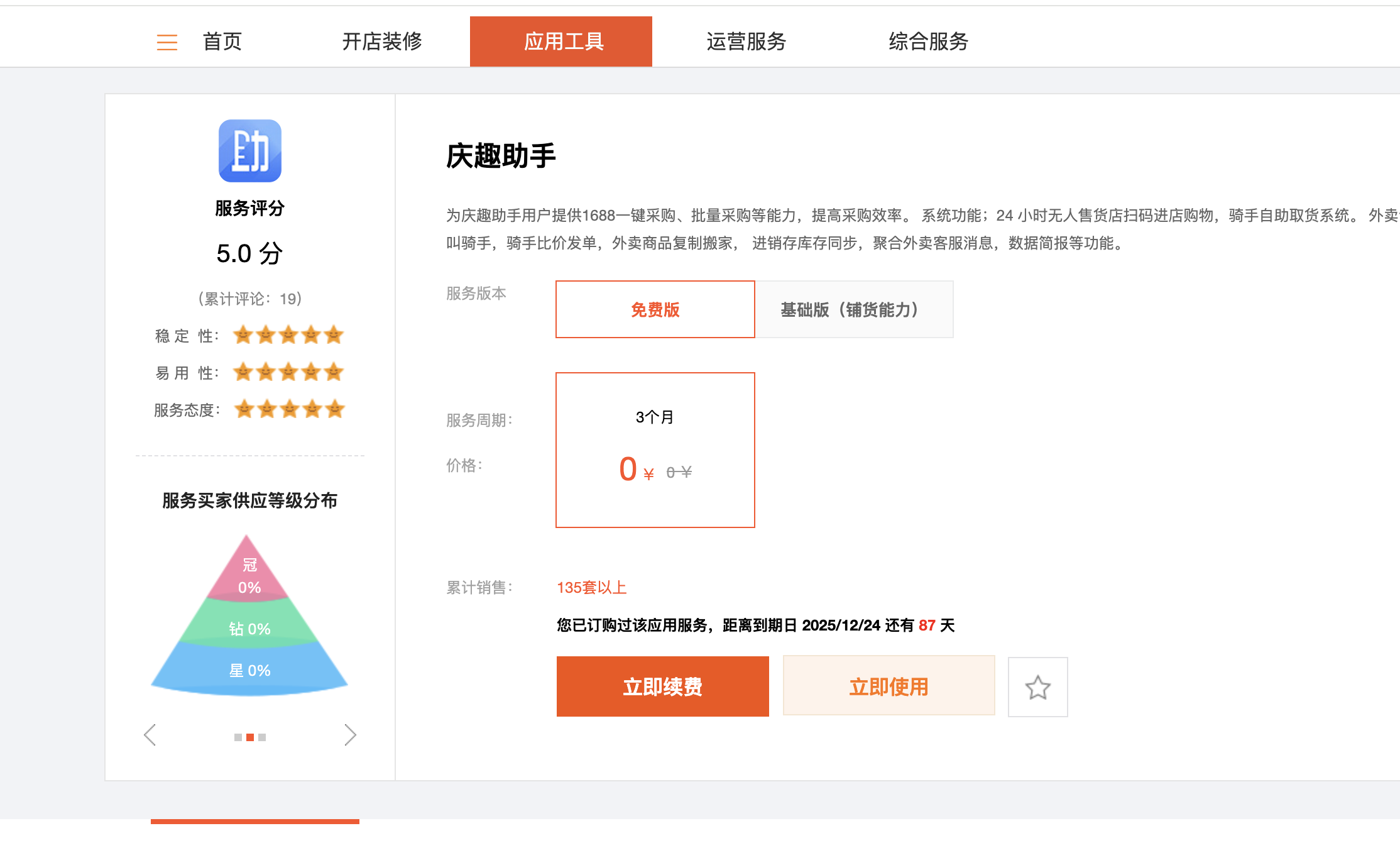Go to next chart with right arrow
Viewport: 1400px width, 865px height.
[350, 734]
